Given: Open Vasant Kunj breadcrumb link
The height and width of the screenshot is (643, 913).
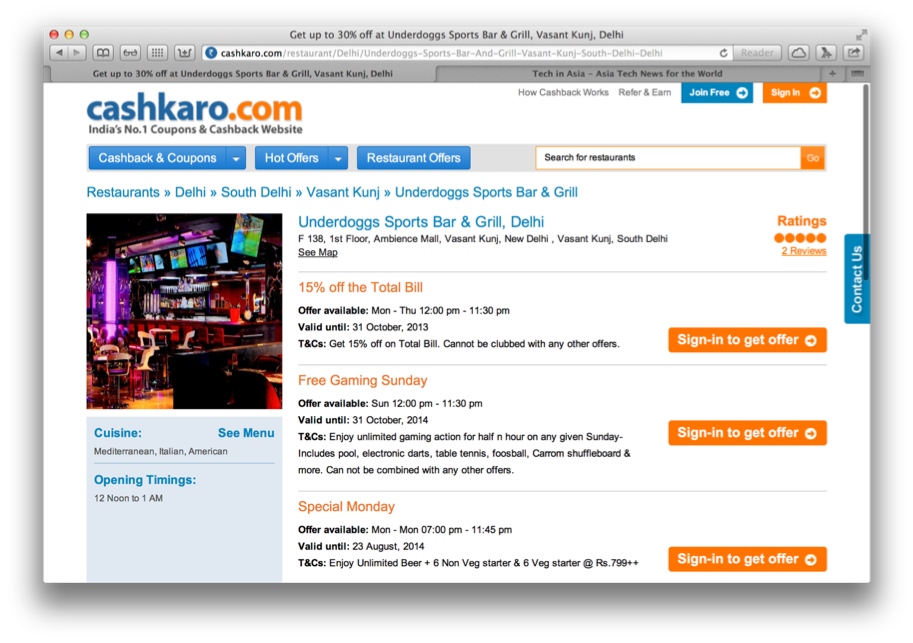Looking at the screenshot, I should 343,192.
